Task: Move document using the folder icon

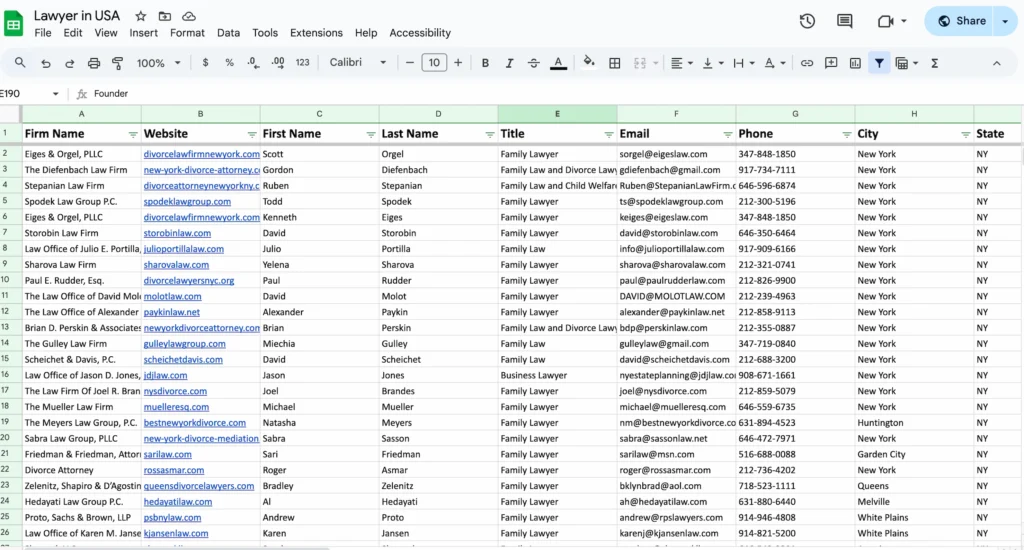Action: click(165, 16)
